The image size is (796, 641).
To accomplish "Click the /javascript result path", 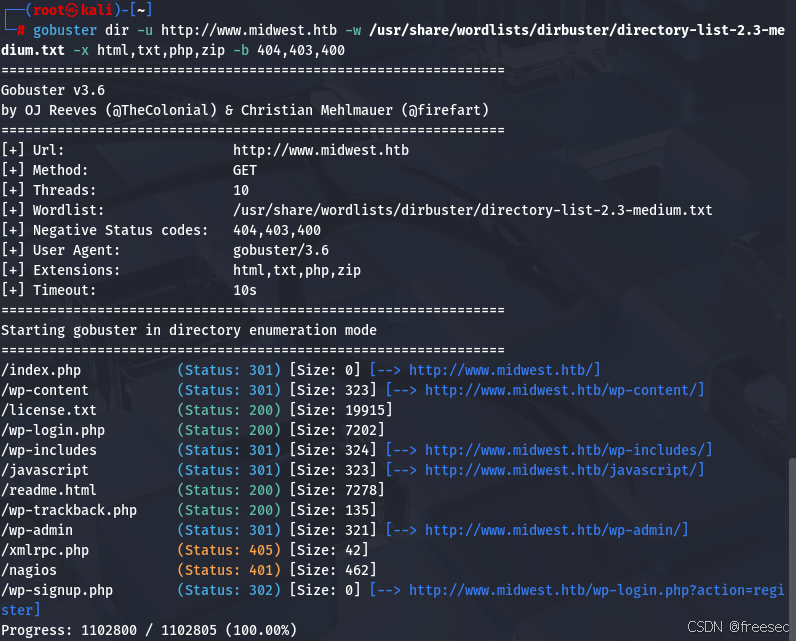I will point(45,470).
